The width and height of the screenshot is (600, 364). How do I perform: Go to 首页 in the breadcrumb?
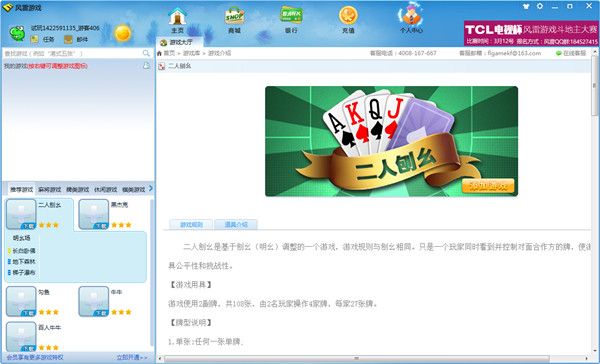[x=170, y=53]
